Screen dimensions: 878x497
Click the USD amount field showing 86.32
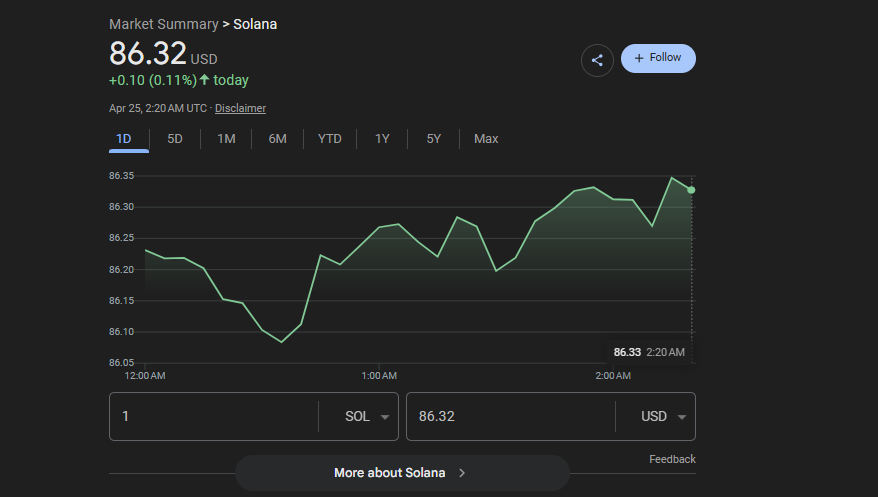pyautogui.click(x=509, y=417)
